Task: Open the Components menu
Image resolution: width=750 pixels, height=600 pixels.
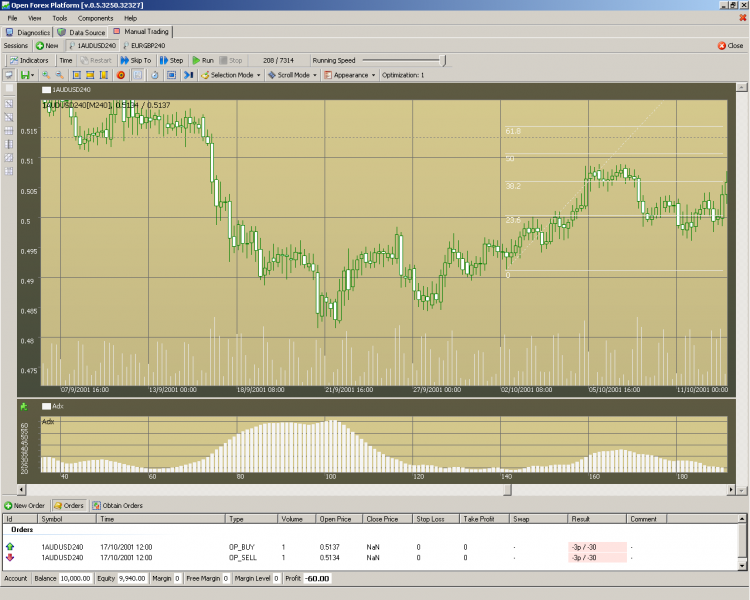Action: click(x=95, y=18)
